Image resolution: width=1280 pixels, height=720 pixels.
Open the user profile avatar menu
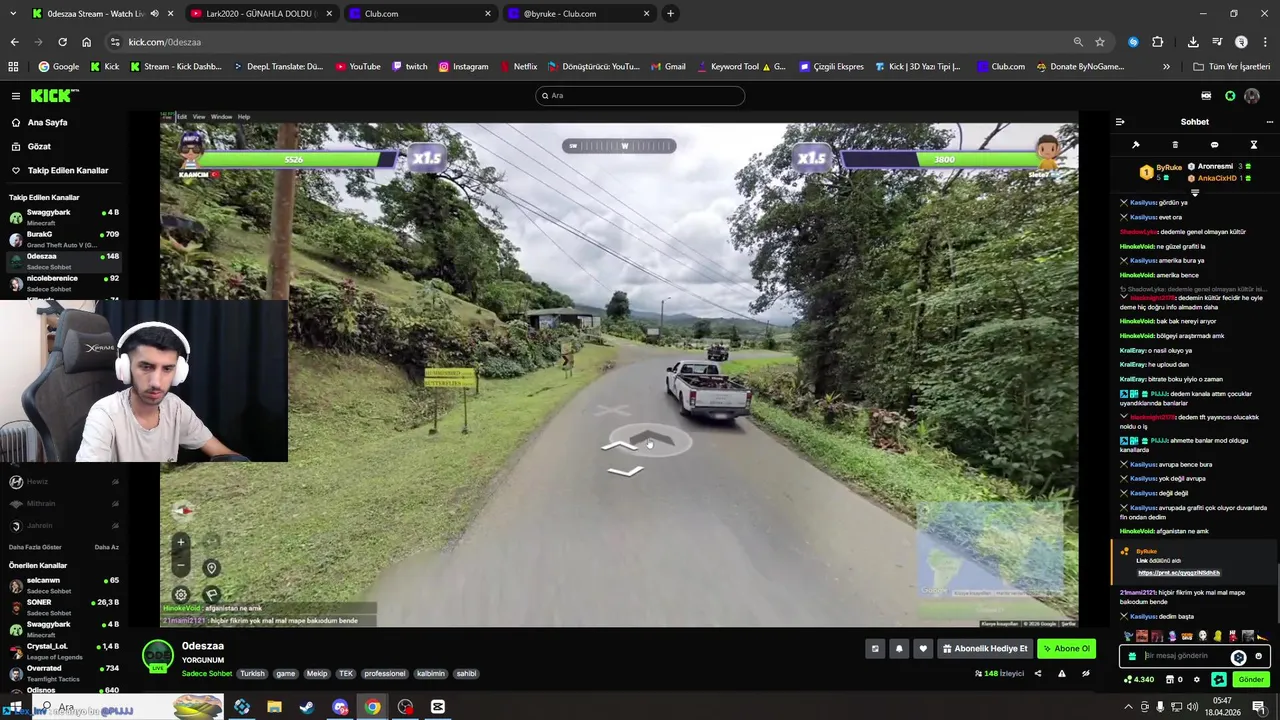(x=1252, y=96)
